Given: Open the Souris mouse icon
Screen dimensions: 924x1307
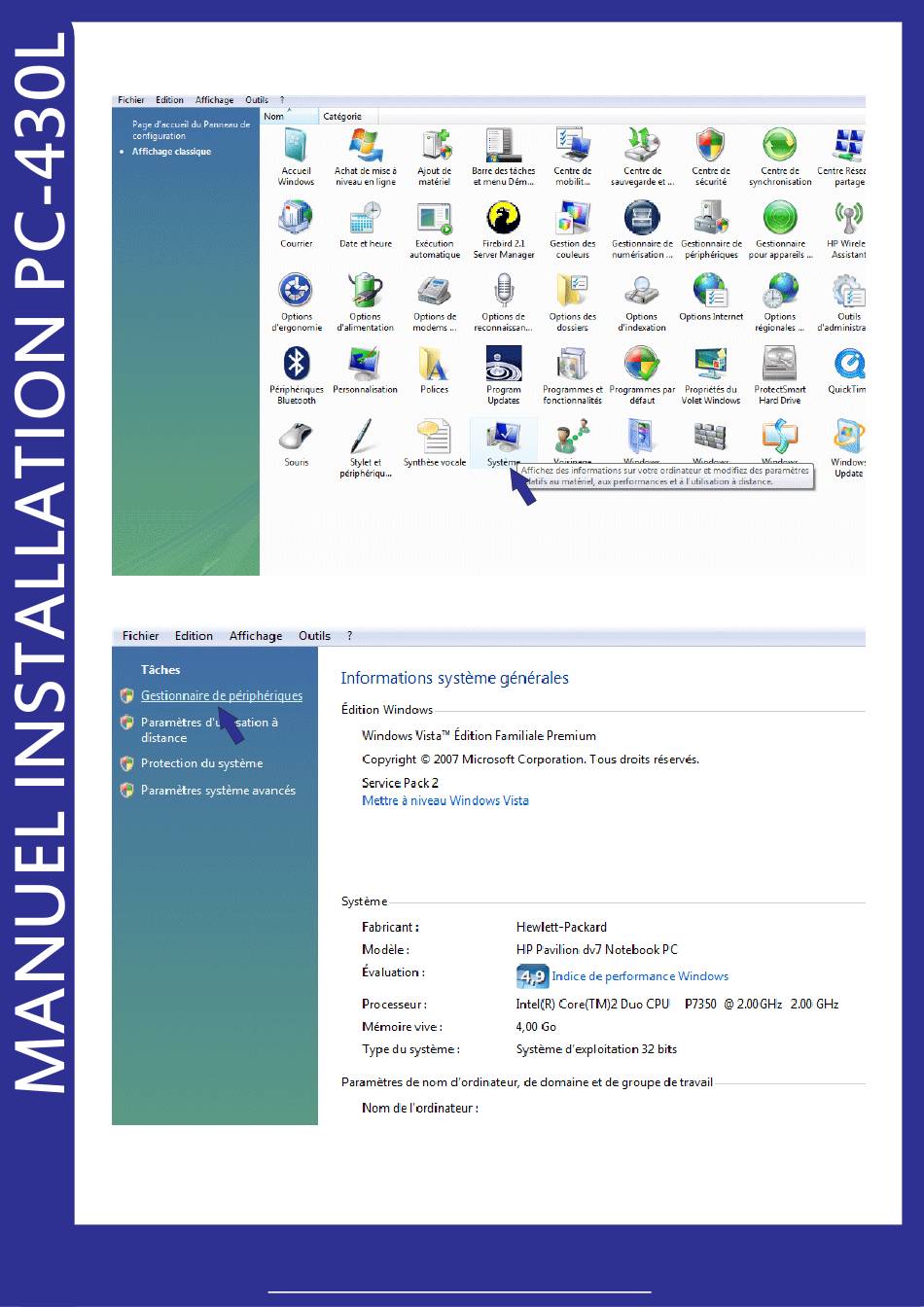Looking at the screenshot, I should tap(297, 438).
